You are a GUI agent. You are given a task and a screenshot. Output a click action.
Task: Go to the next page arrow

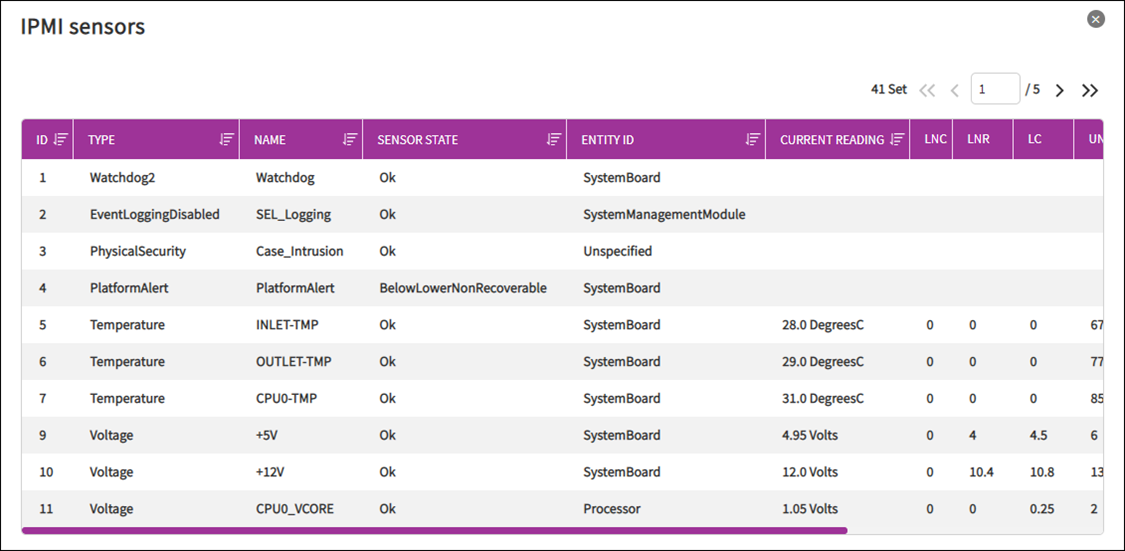[x=1060, y=90]
